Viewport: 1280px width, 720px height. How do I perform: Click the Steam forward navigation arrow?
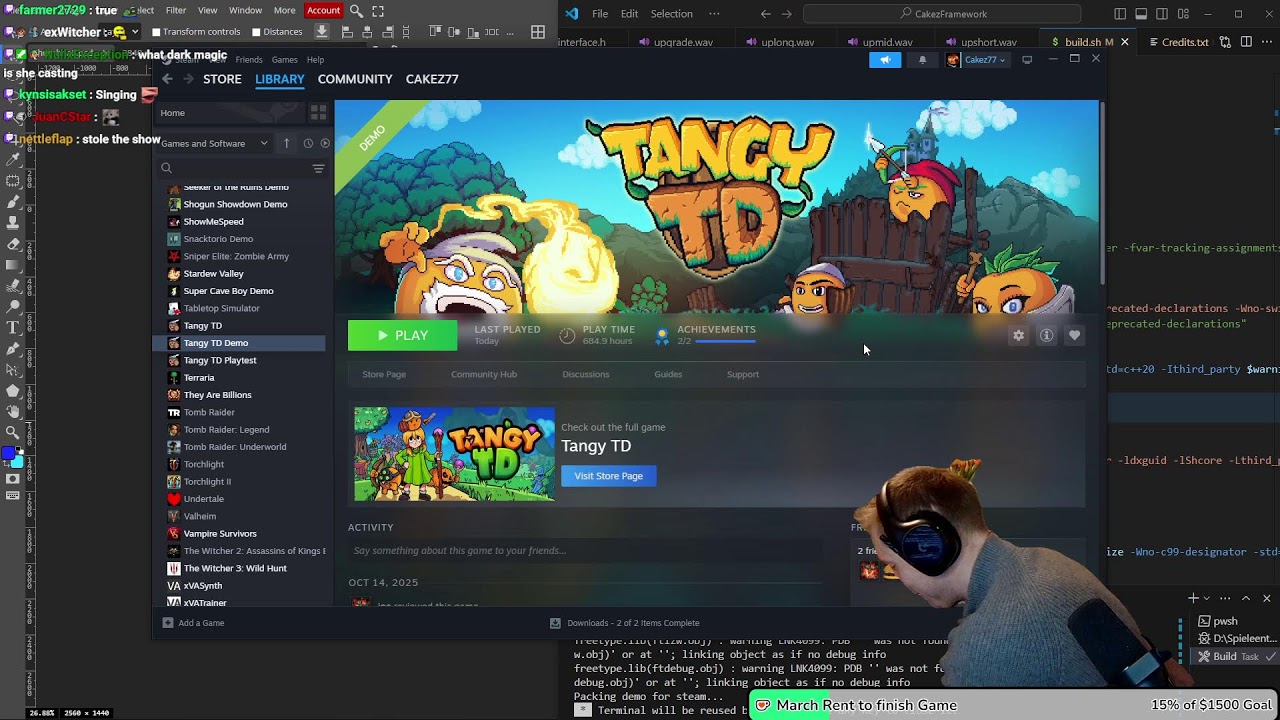[x=187, y=79]
